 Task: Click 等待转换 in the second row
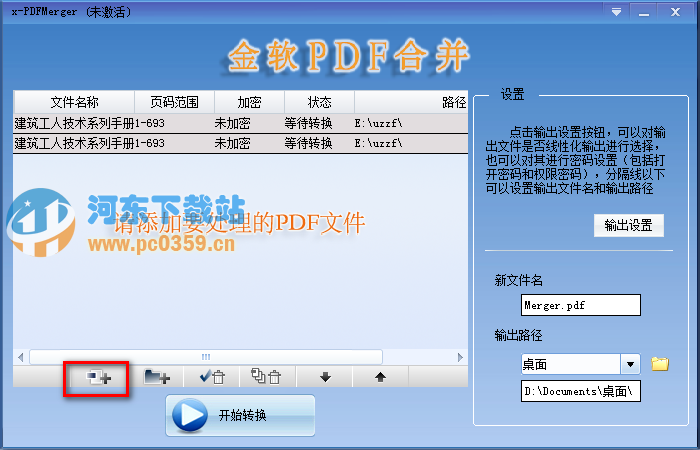pos(308,143)
